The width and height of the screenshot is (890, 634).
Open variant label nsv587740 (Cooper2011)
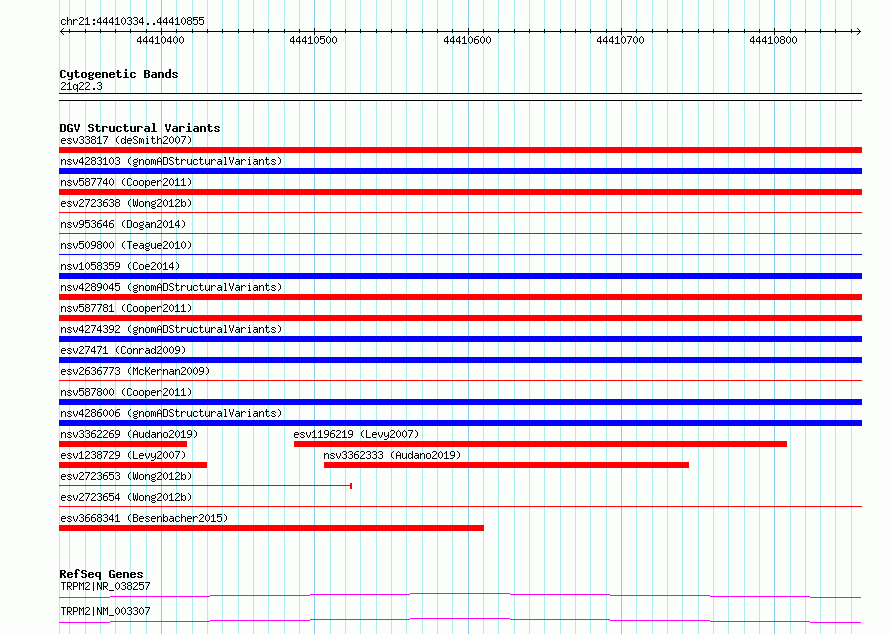[x=126, y=182]
